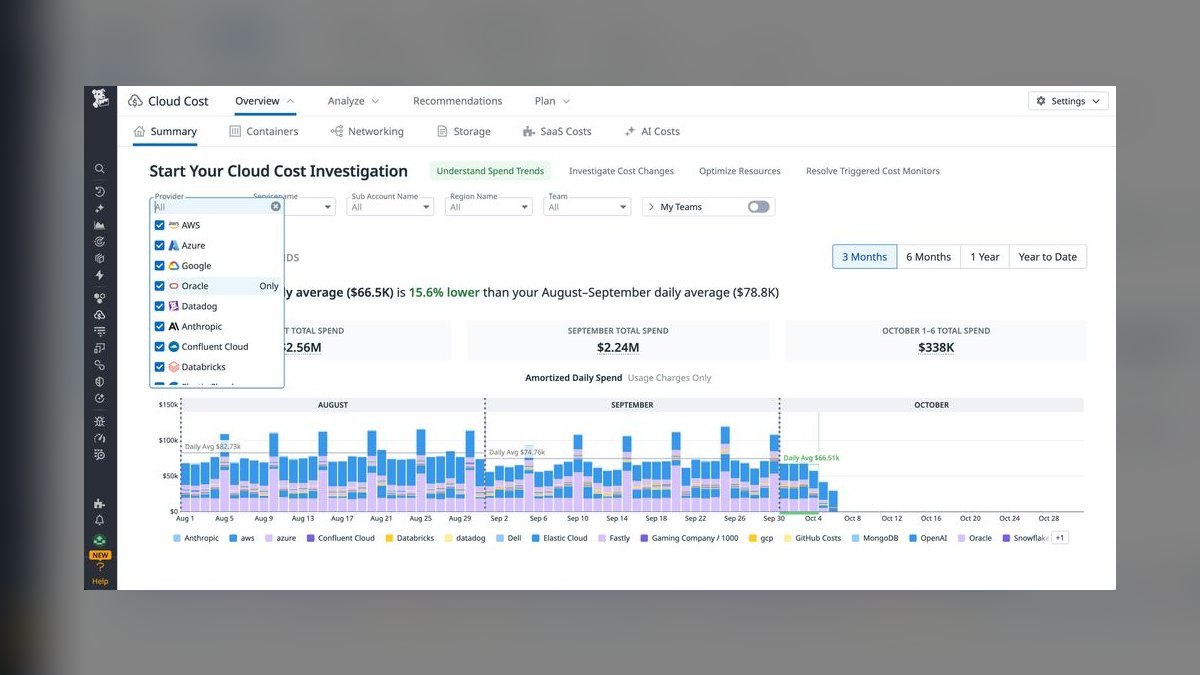Image resolution: width=1200 pixels, height=675 pixels.
Task: Switch to the Containers tab
Action: (264, 131)
